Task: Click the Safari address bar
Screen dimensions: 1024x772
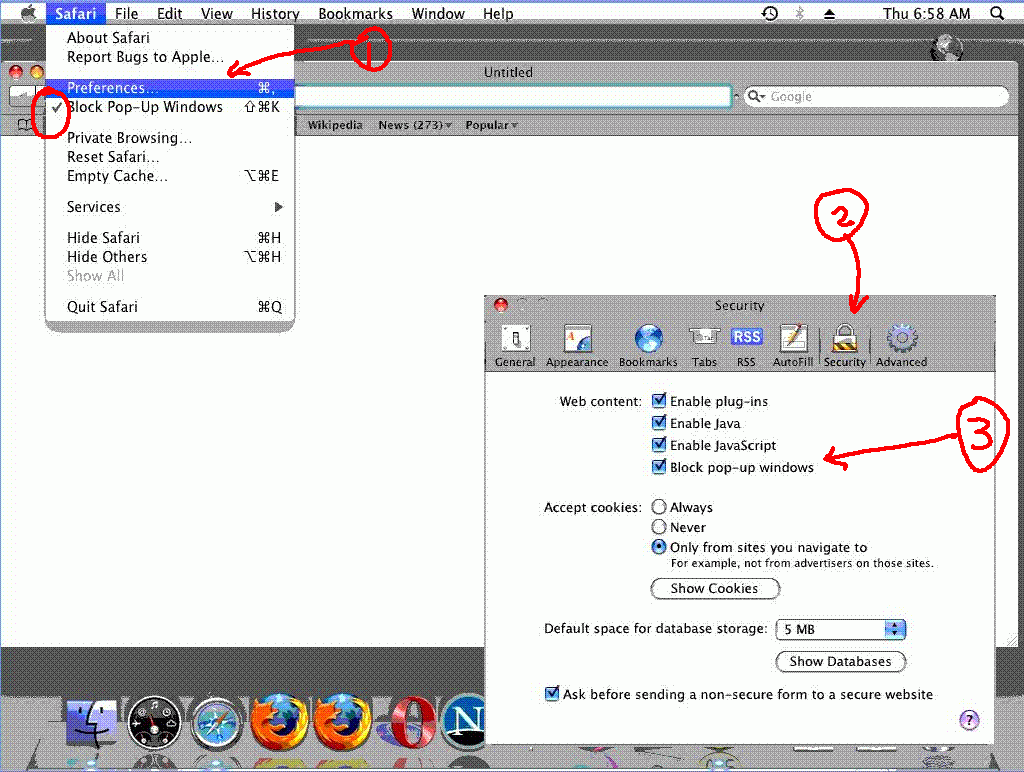Action: coord(513,96)
